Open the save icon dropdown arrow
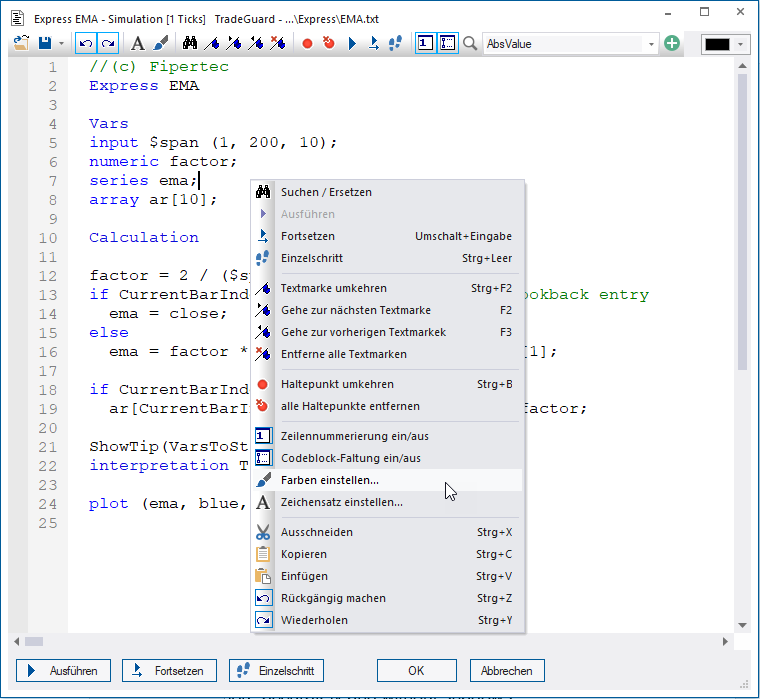 (x=62, y=44)
